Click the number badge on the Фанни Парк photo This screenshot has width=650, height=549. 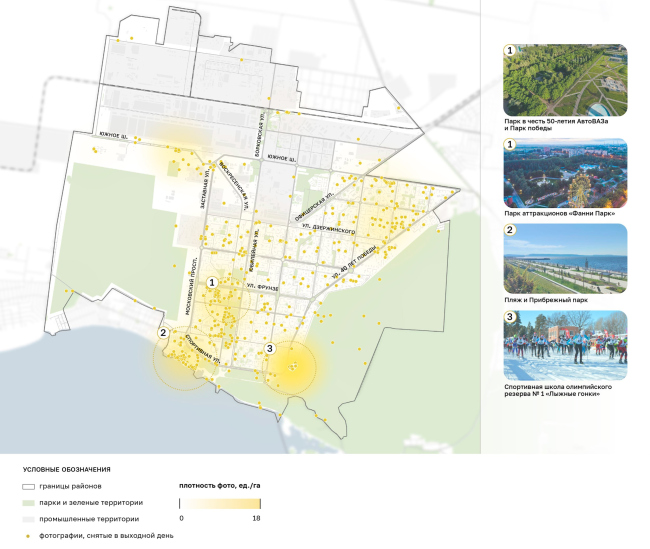(x=510, y=145)
